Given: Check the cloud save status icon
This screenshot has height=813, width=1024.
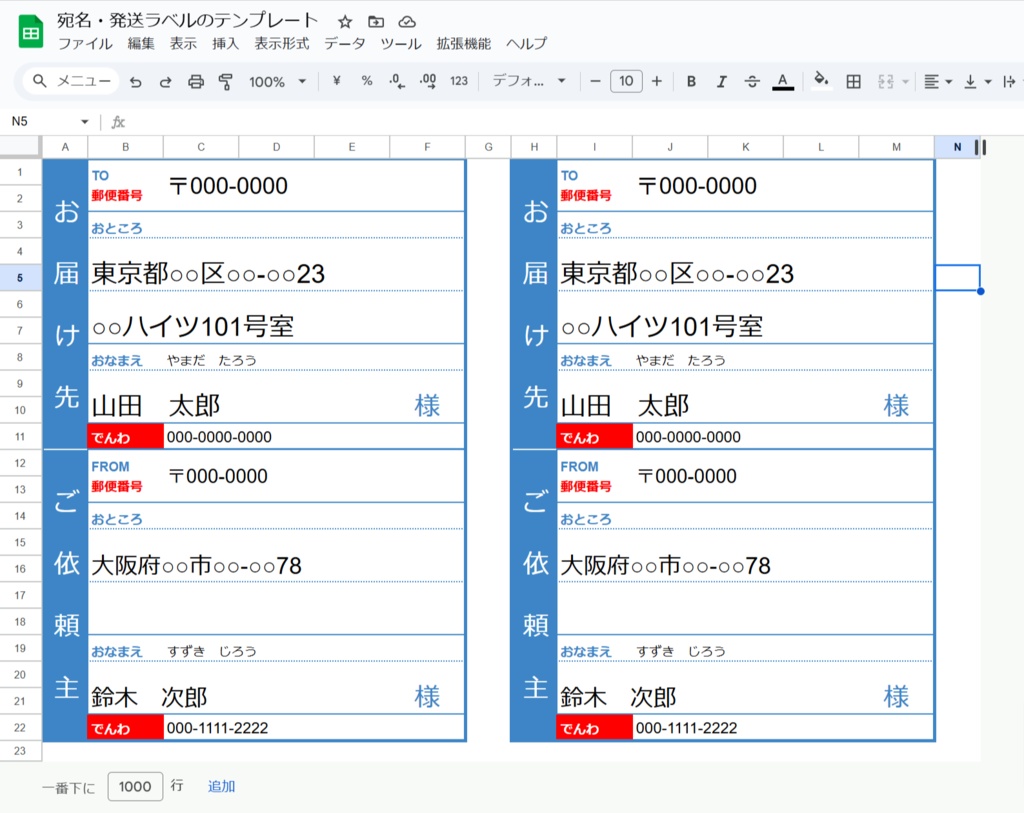Looking at the screenshot, I should [x=407, y=22].
